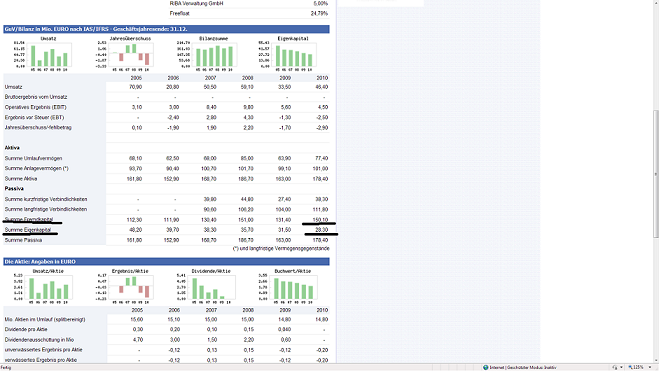Screen dimensions: 659x371
Task: Select the unverwässertes Ergebnis pro Aktie label
Action: (44, 350)
